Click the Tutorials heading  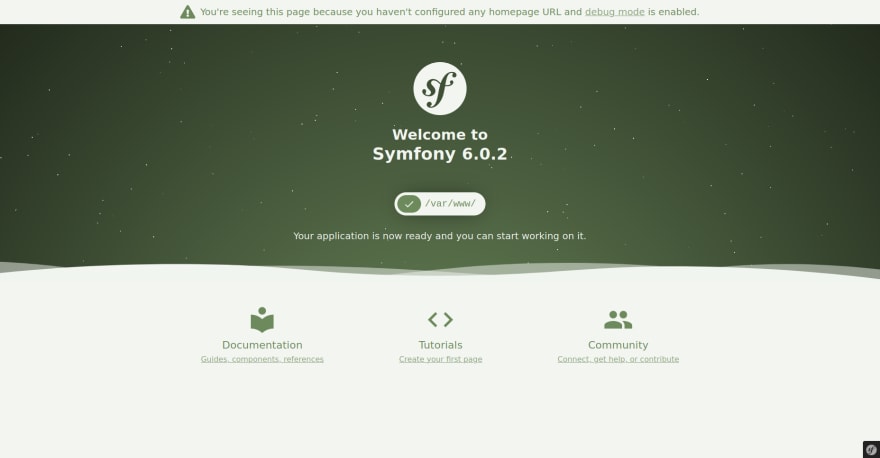[x=441, y=345]
